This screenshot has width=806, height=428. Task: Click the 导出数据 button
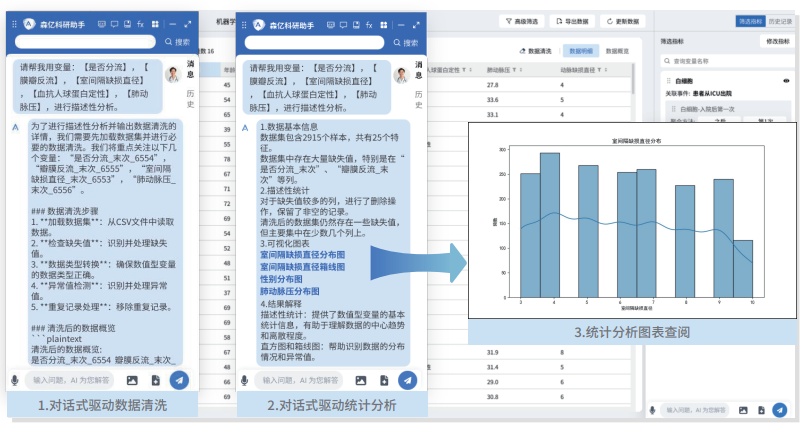click(x=572, y=21)
